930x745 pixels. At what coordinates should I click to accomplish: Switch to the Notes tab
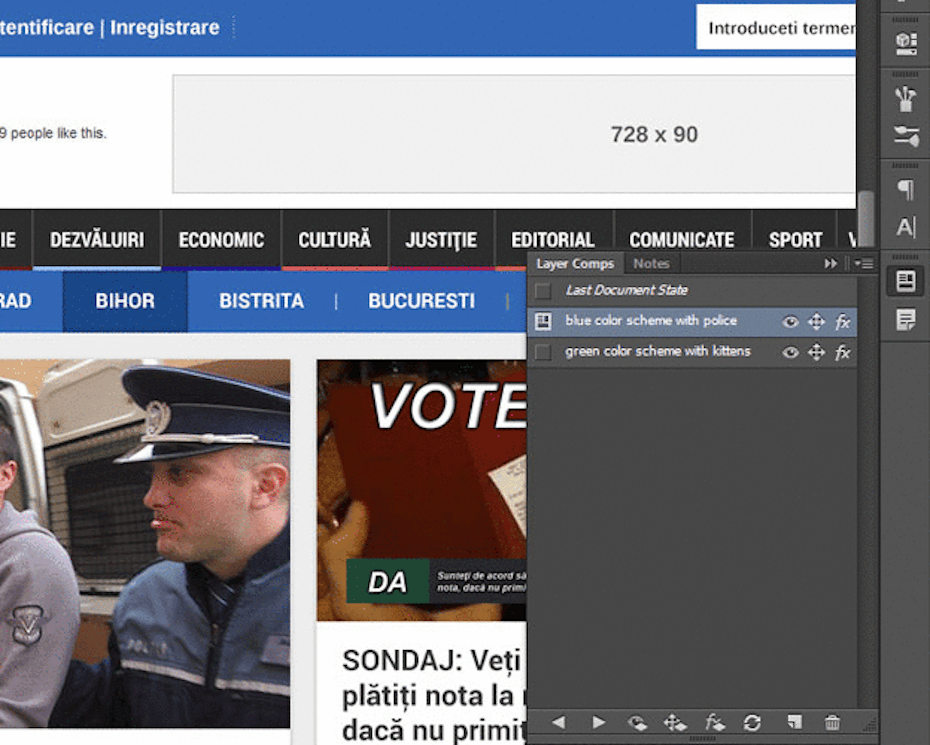(x=651, y=263)
